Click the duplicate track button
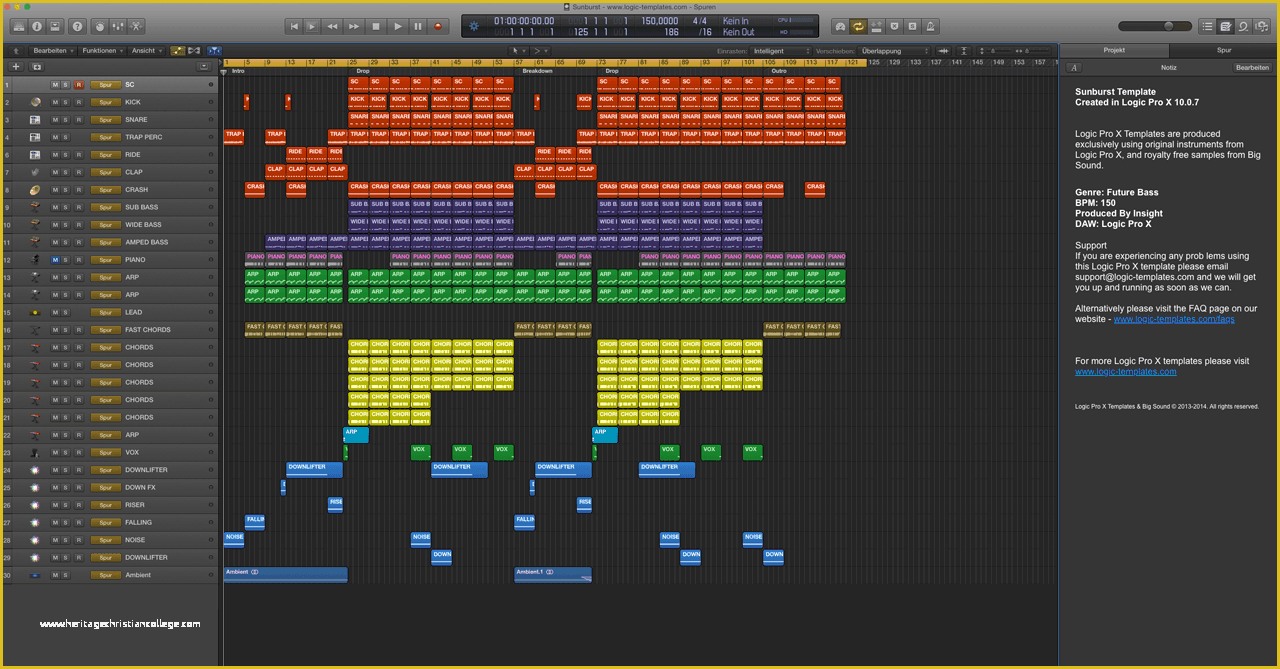This screenshot has height=669, width=1280. (x=37, y=67)
